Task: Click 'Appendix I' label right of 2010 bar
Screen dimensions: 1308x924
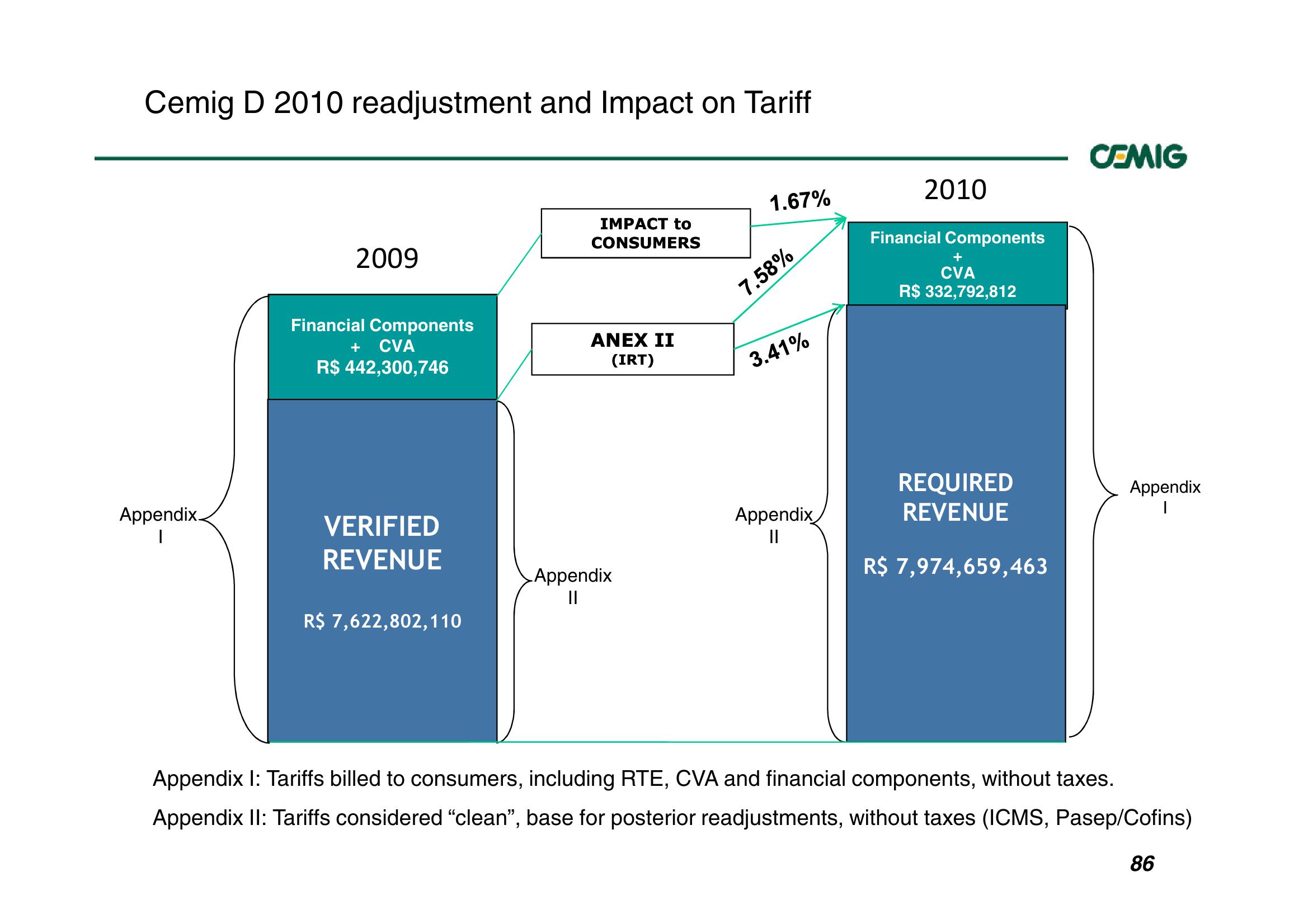Action: pyautogui.click(x=1165, y=497)
